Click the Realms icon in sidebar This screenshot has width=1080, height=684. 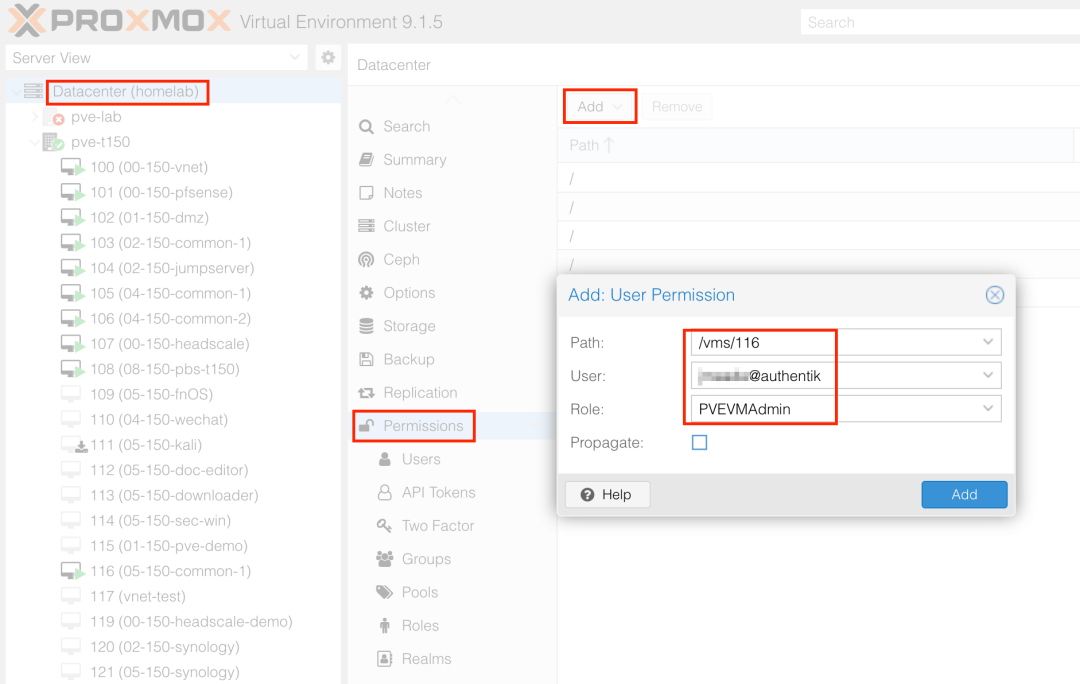click(x=384, y=659)
